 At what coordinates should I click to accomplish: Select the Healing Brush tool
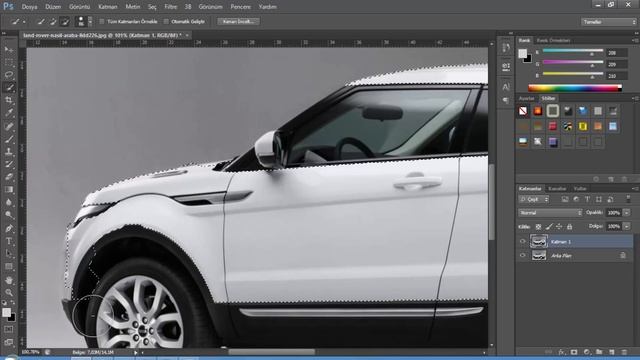tap(9, 126)
